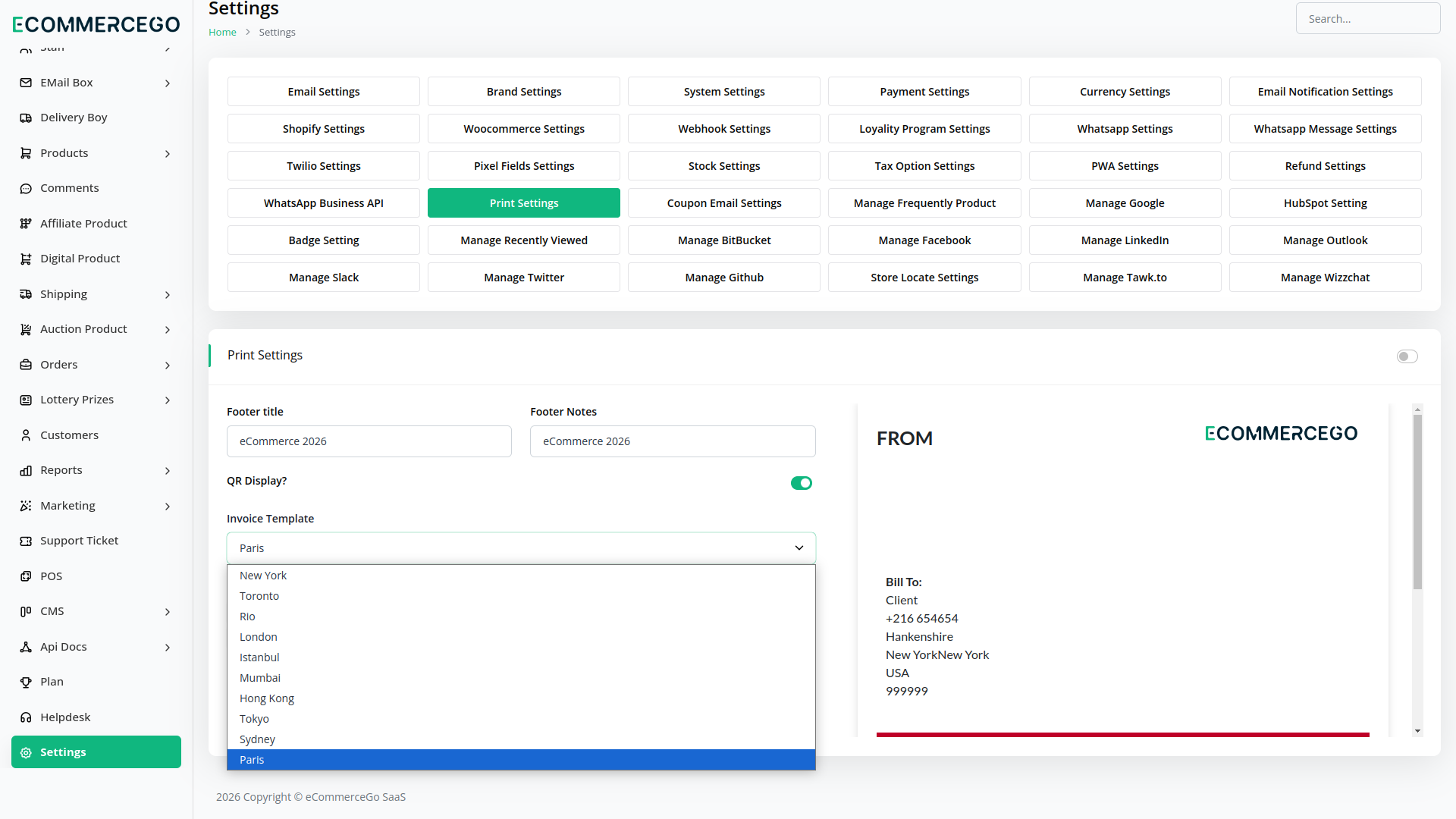
Task: Open the Payment Settings tab button
Action: [x=924, y=92]
